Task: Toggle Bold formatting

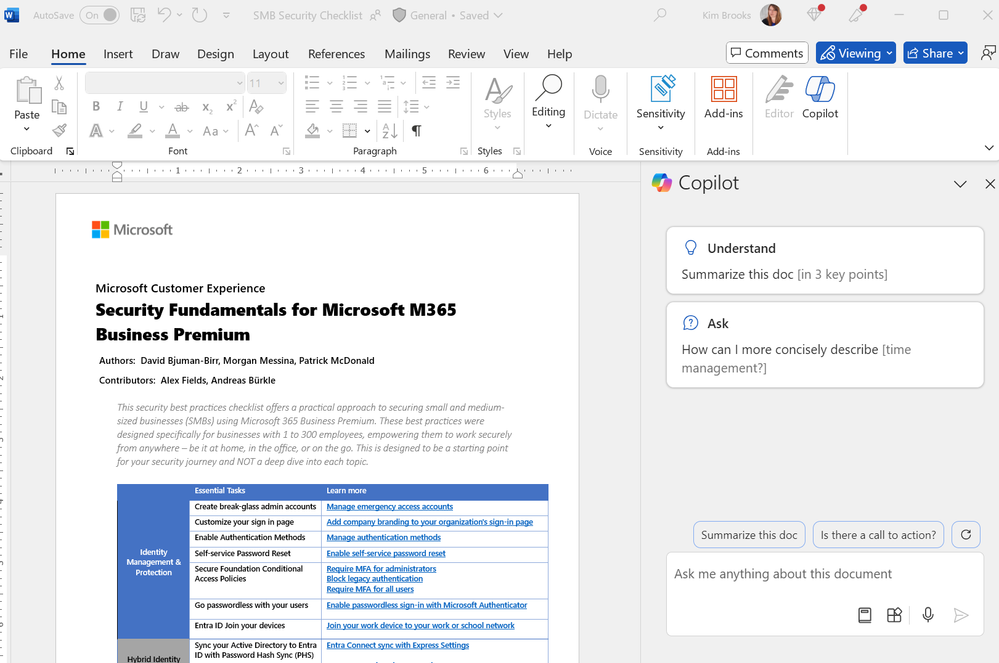Action: coord(96,106)
